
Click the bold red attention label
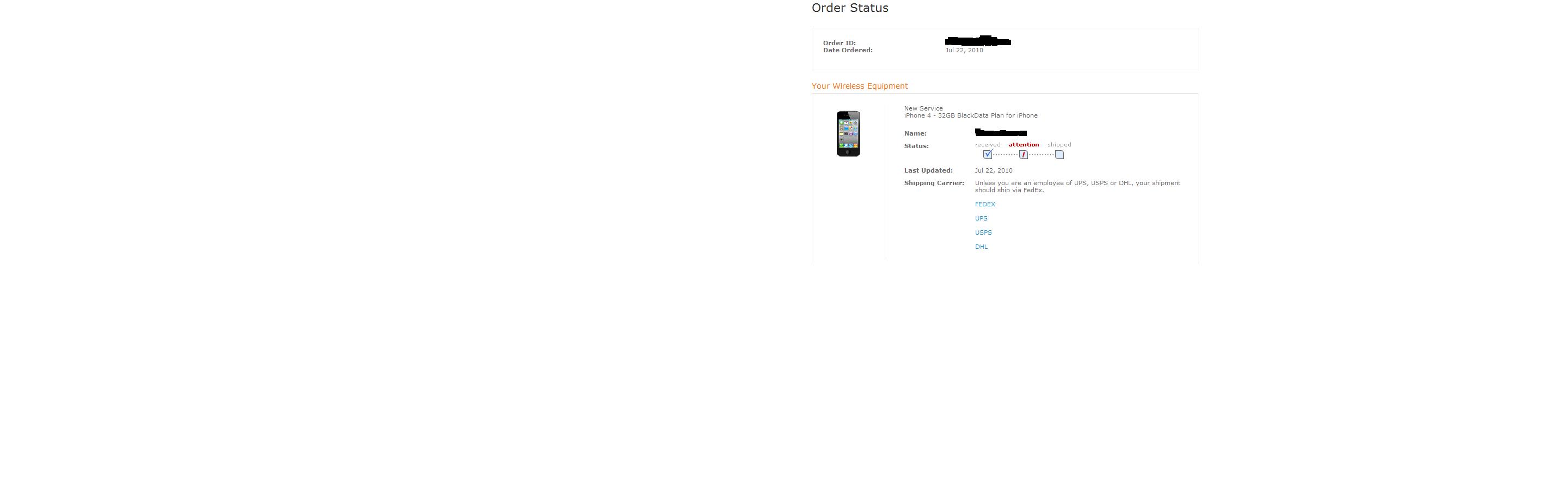pos(1024,145)
